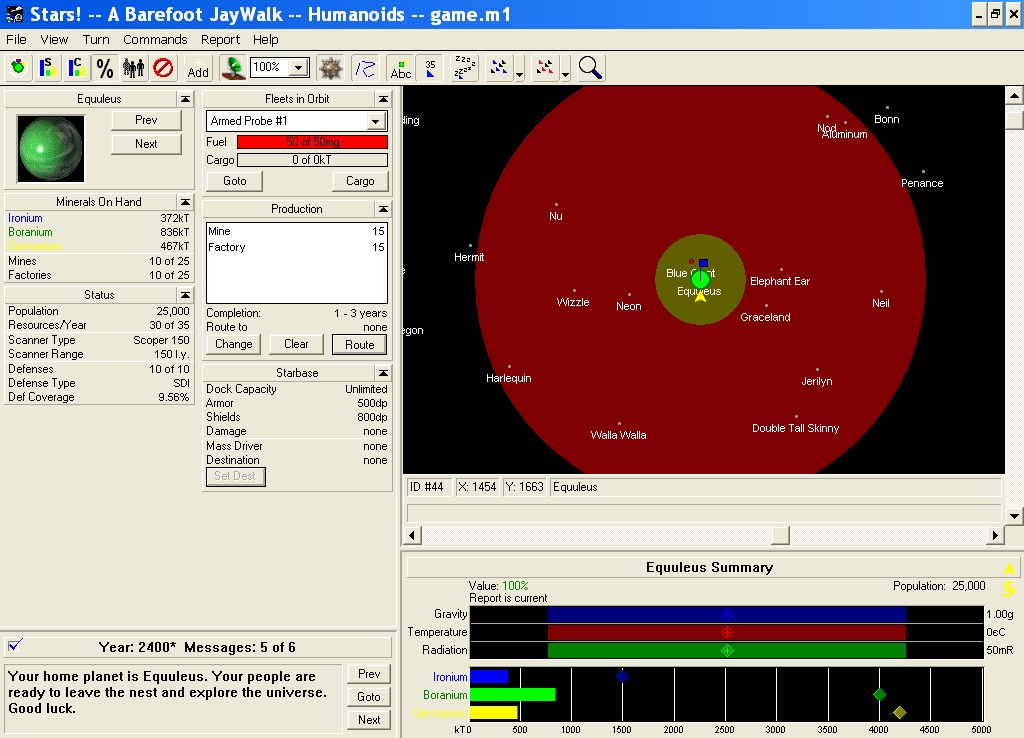
Task: Open the Commands menu
Action: click(x=155, y=39)
